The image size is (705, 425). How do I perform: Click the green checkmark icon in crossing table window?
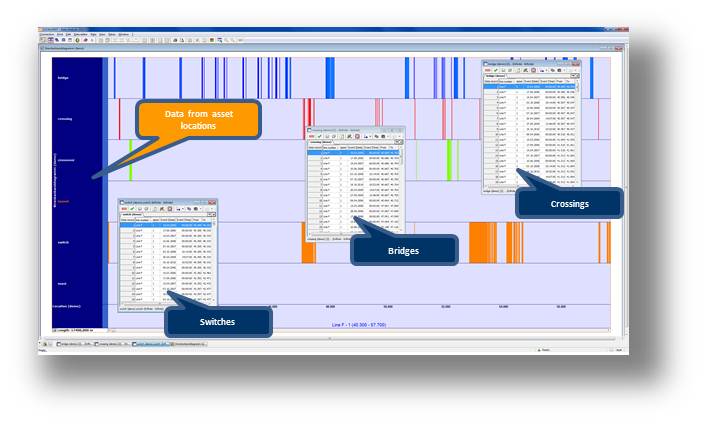tap(320, 135)
